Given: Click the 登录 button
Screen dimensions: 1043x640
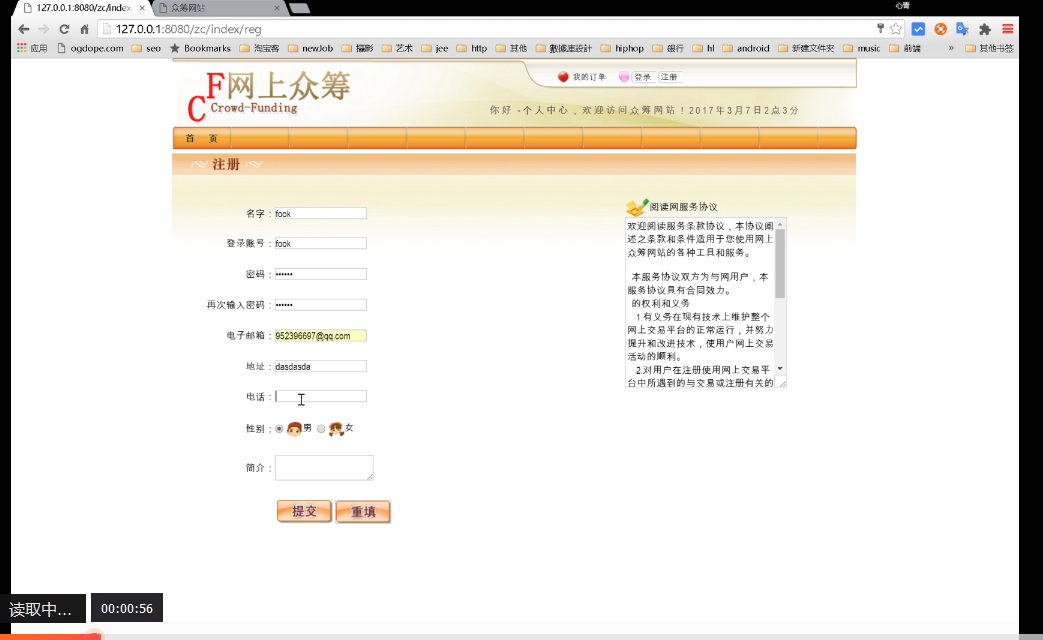Looking at the screenshot, I should tap(643, 77).
